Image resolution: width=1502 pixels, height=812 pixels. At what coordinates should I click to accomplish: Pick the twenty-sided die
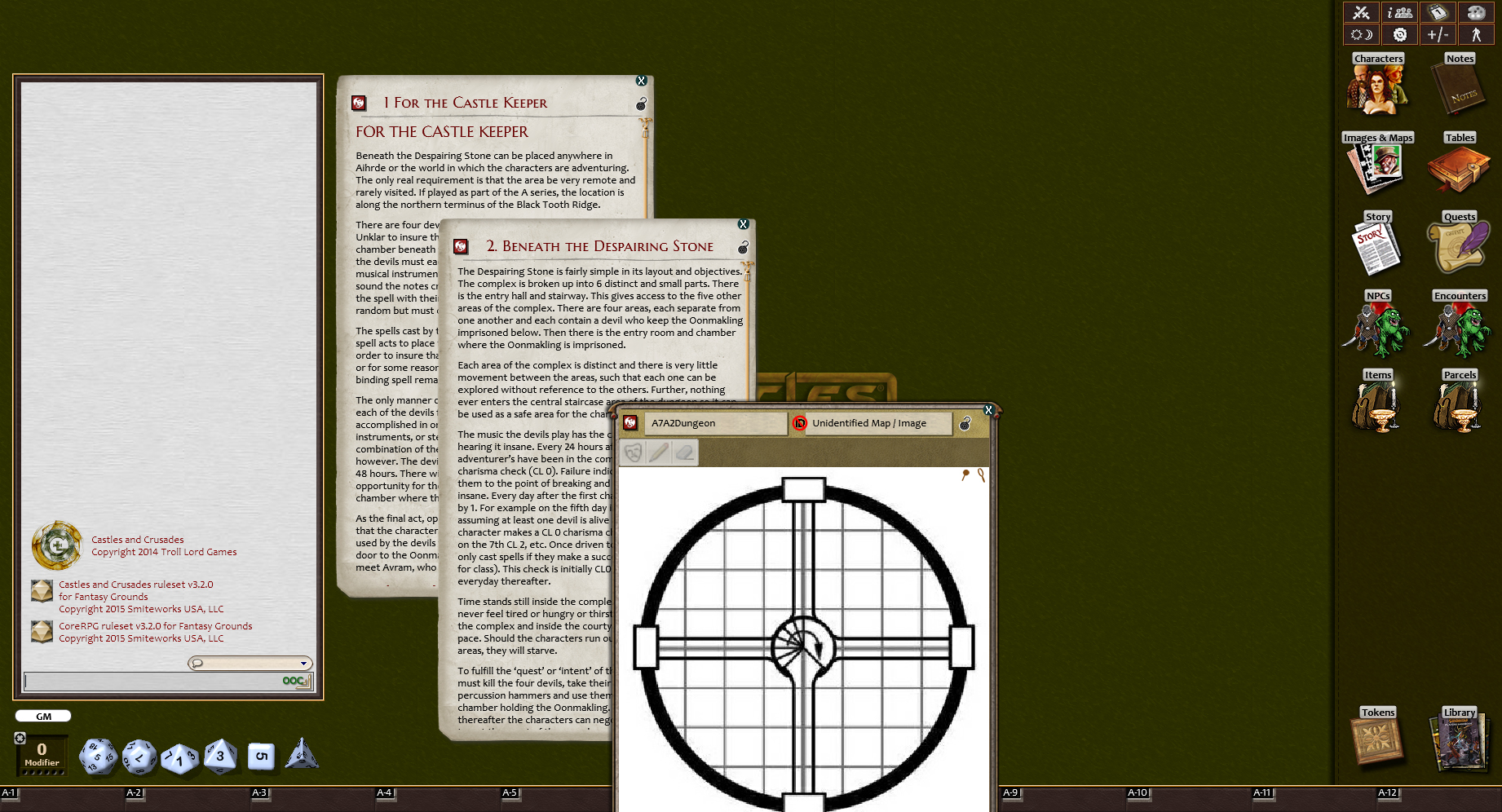(97, 757)
